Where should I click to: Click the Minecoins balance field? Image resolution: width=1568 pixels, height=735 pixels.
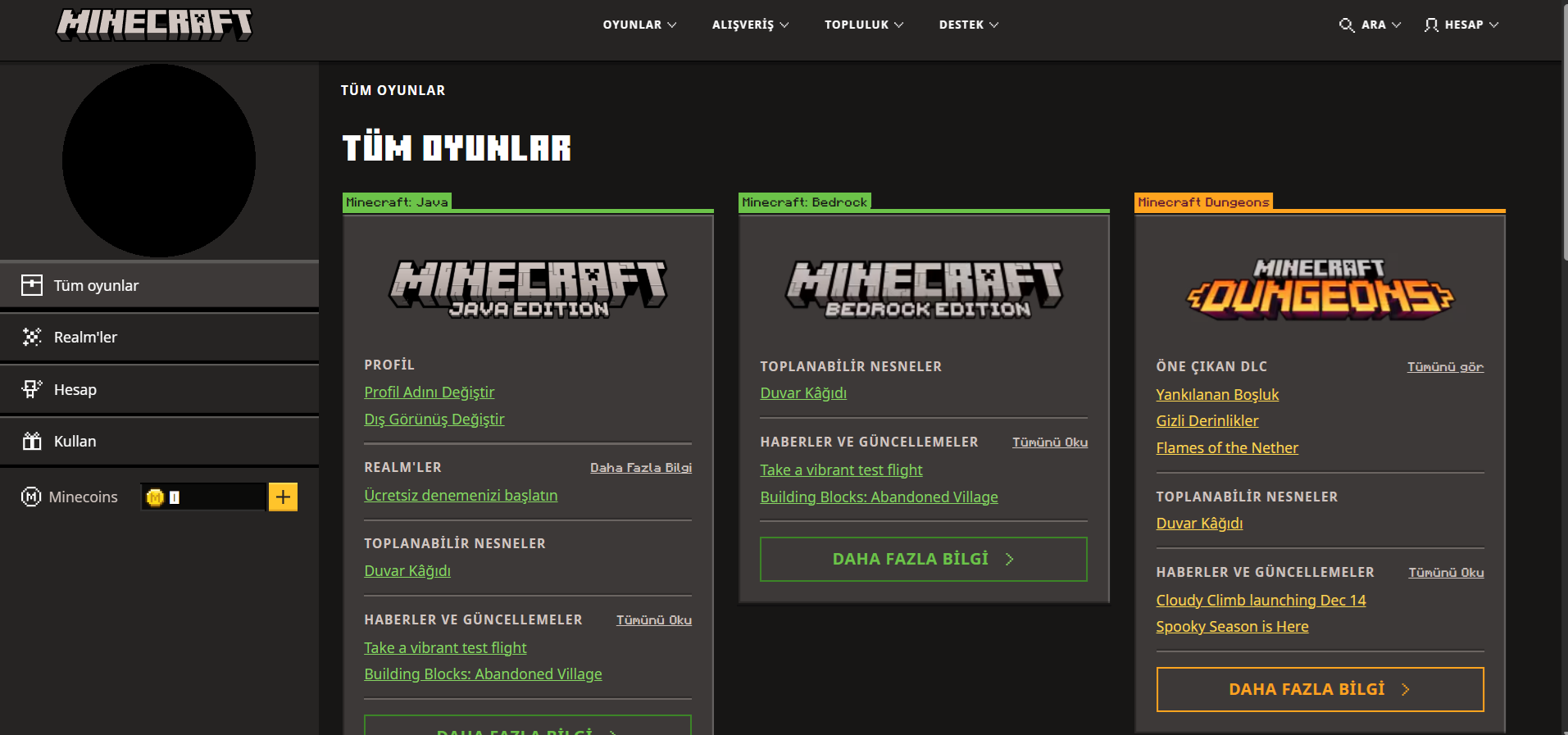[x=203, y=497]
